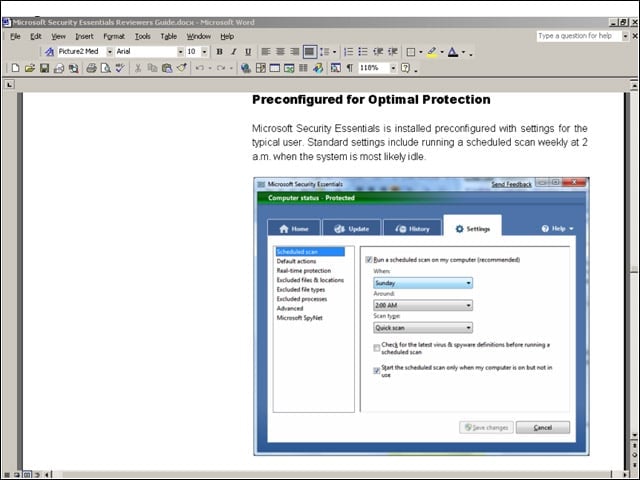Click the vertical scrollbar down arrow
Viewport: 640px width, 480px height.
click(634, 435)
